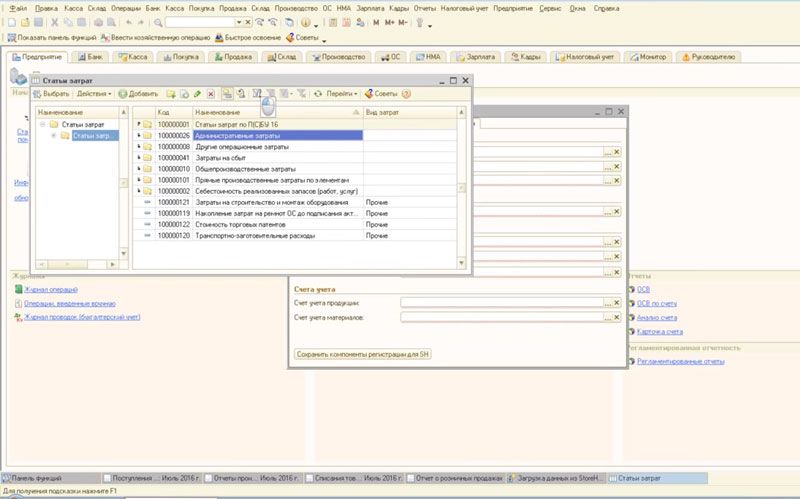Viewport: 800px width, 499px height.
Task: Open the Операции menu
Action: point(126,8)
